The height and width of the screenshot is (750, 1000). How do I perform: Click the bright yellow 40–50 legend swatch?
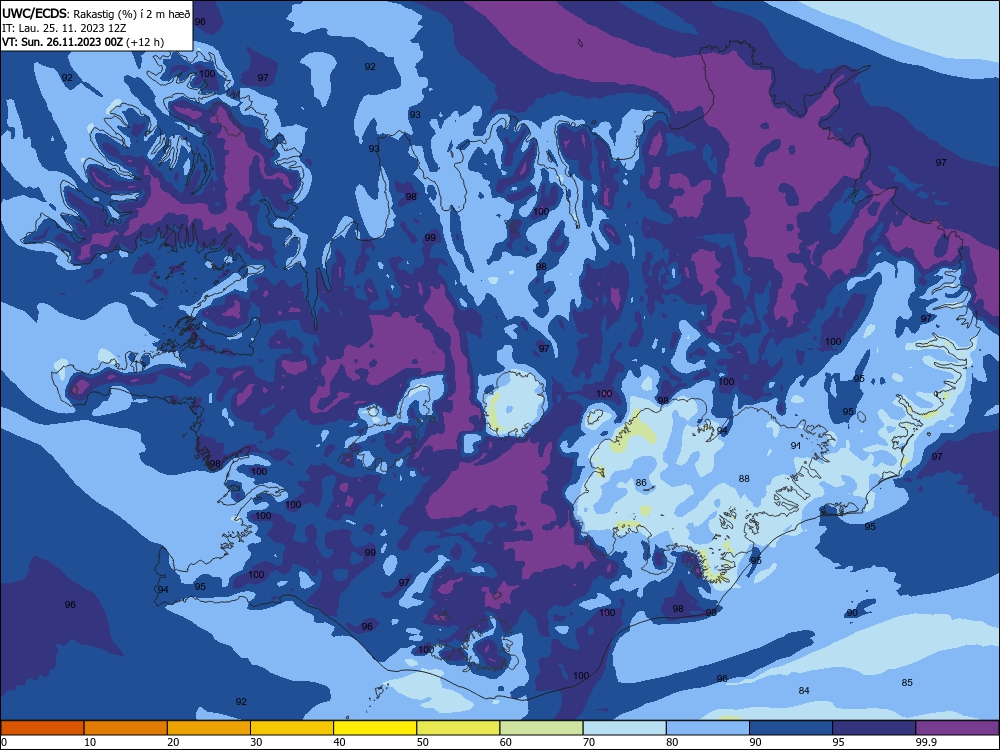tap(375, 728)
